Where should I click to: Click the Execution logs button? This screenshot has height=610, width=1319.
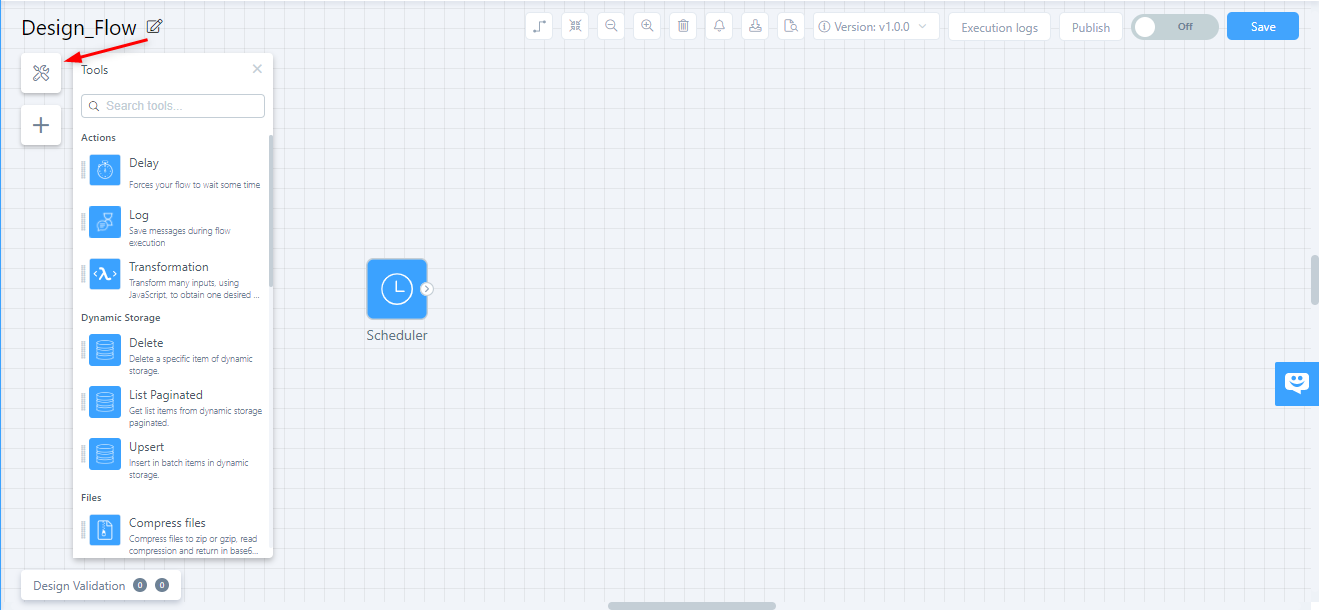coord(999,27)
